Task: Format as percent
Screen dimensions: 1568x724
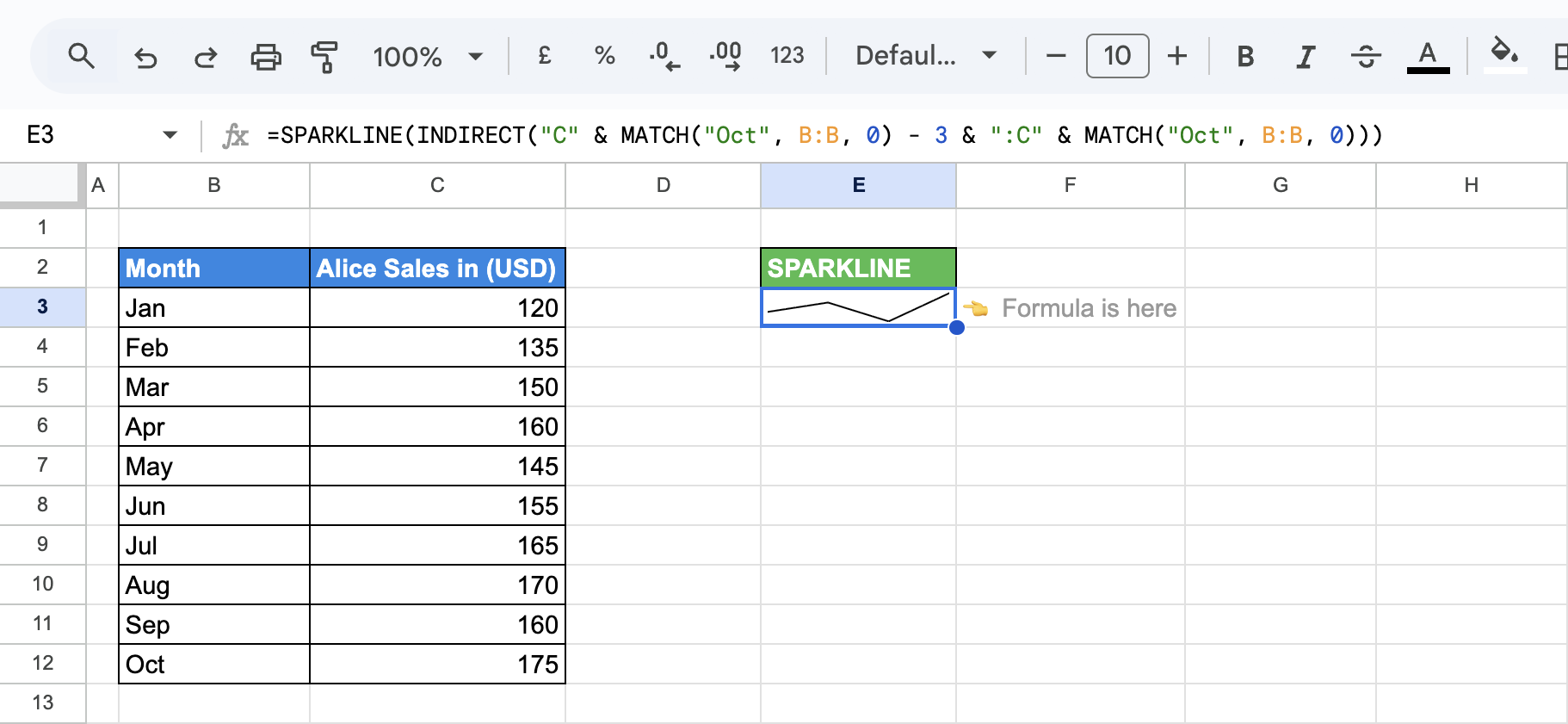Action: pyautogui.click(x=604, y=56)
